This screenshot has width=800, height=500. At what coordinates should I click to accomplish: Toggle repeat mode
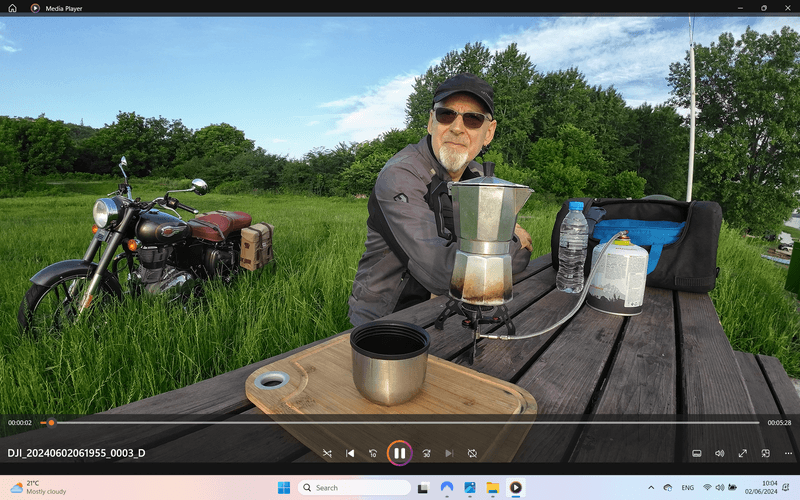(x=472, y=453)
